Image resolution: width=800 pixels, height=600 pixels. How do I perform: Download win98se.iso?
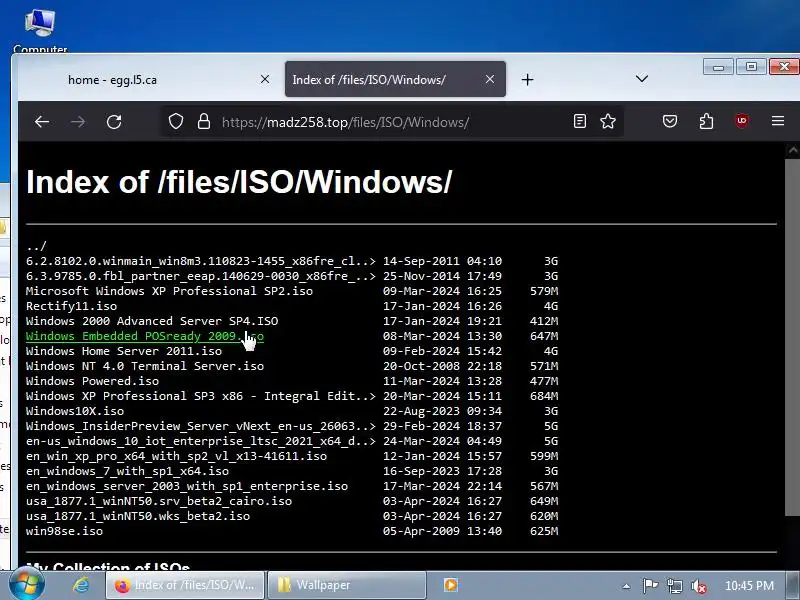[64, 531]
